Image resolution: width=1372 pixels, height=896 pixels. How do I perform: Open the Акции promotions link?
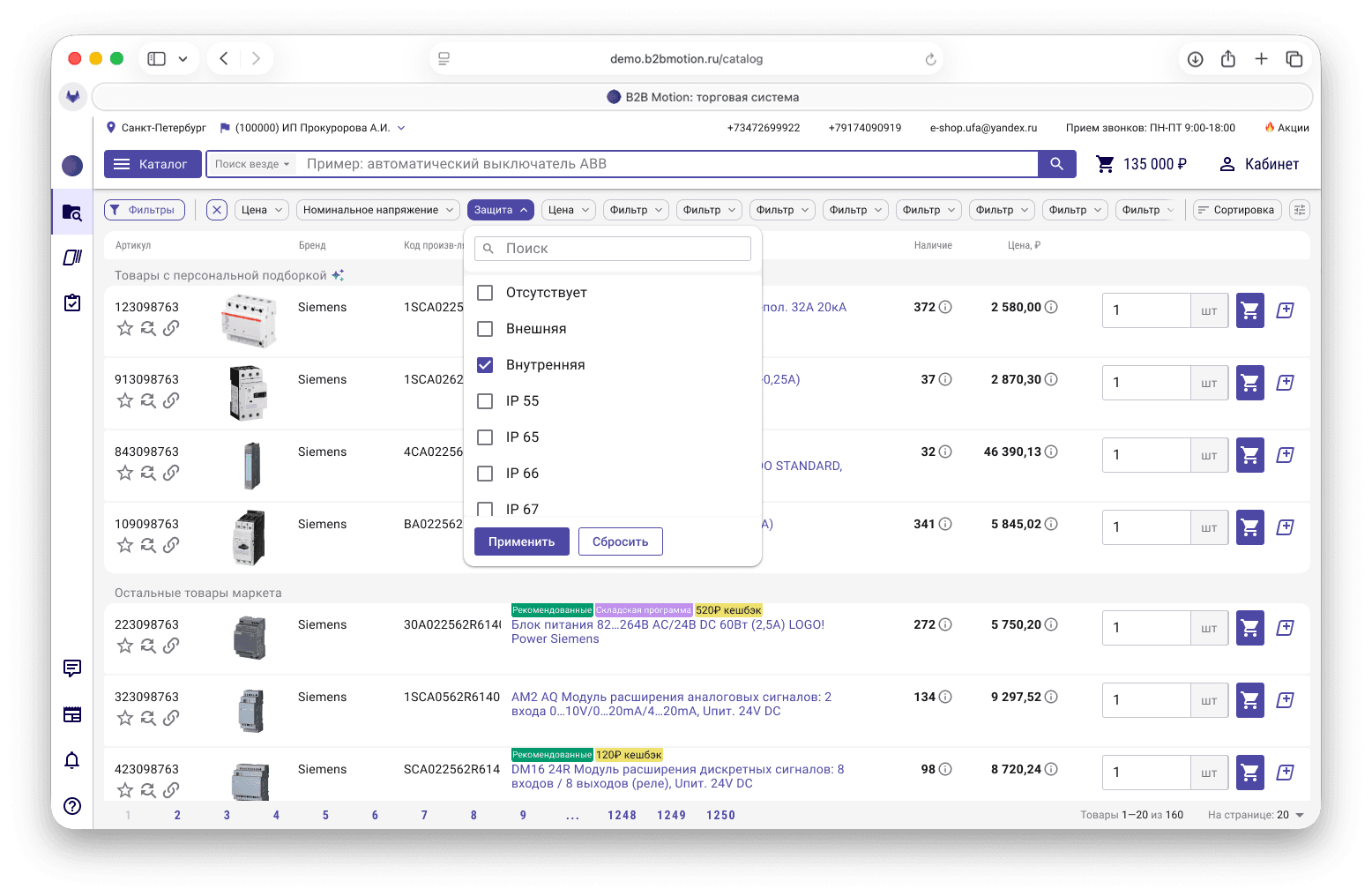[1287, 128]
